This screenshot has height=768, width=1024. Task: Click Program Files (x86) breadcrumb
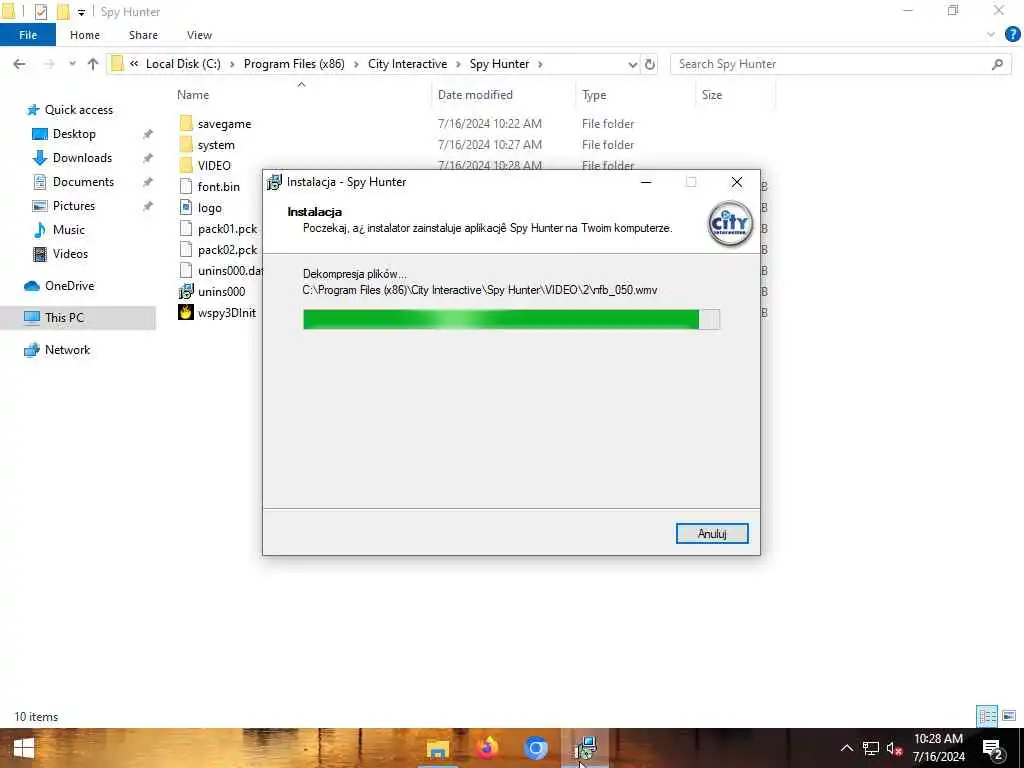(x=294, y=64)
